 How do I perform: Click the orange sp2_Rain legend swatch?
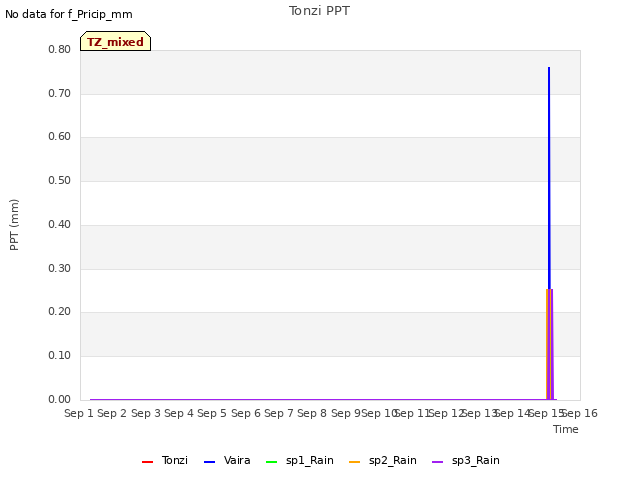[x=355, y=462]
